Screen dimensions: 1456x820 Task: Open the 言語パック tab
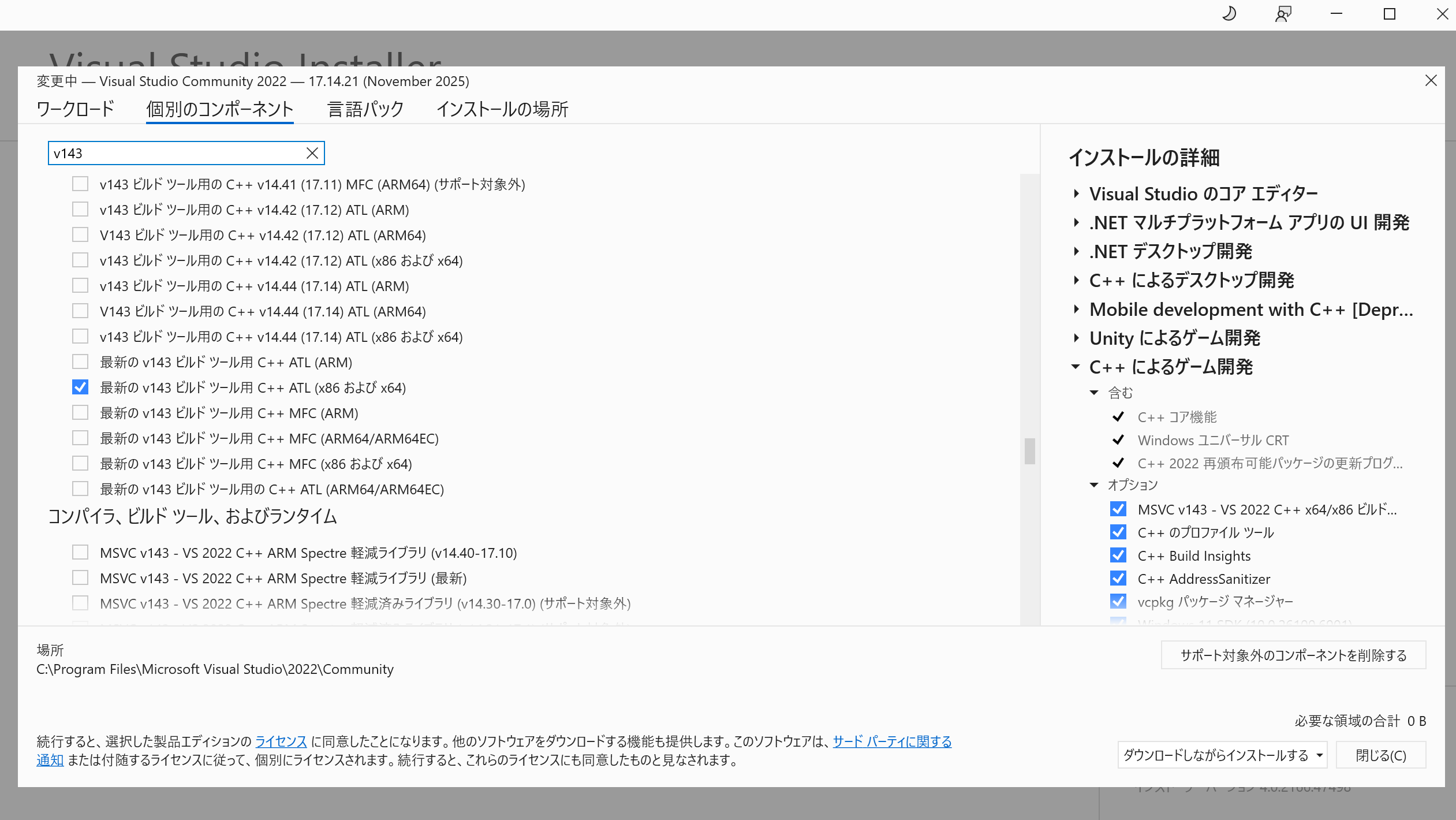[x=365, y=109]
